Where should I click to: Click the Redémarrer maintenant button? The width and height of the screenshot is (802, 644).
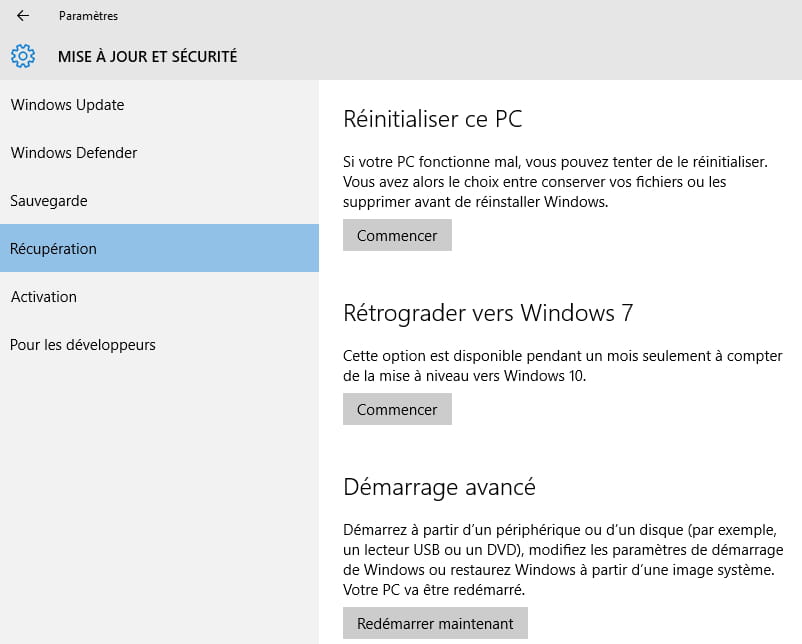click(x=435, y=624)
